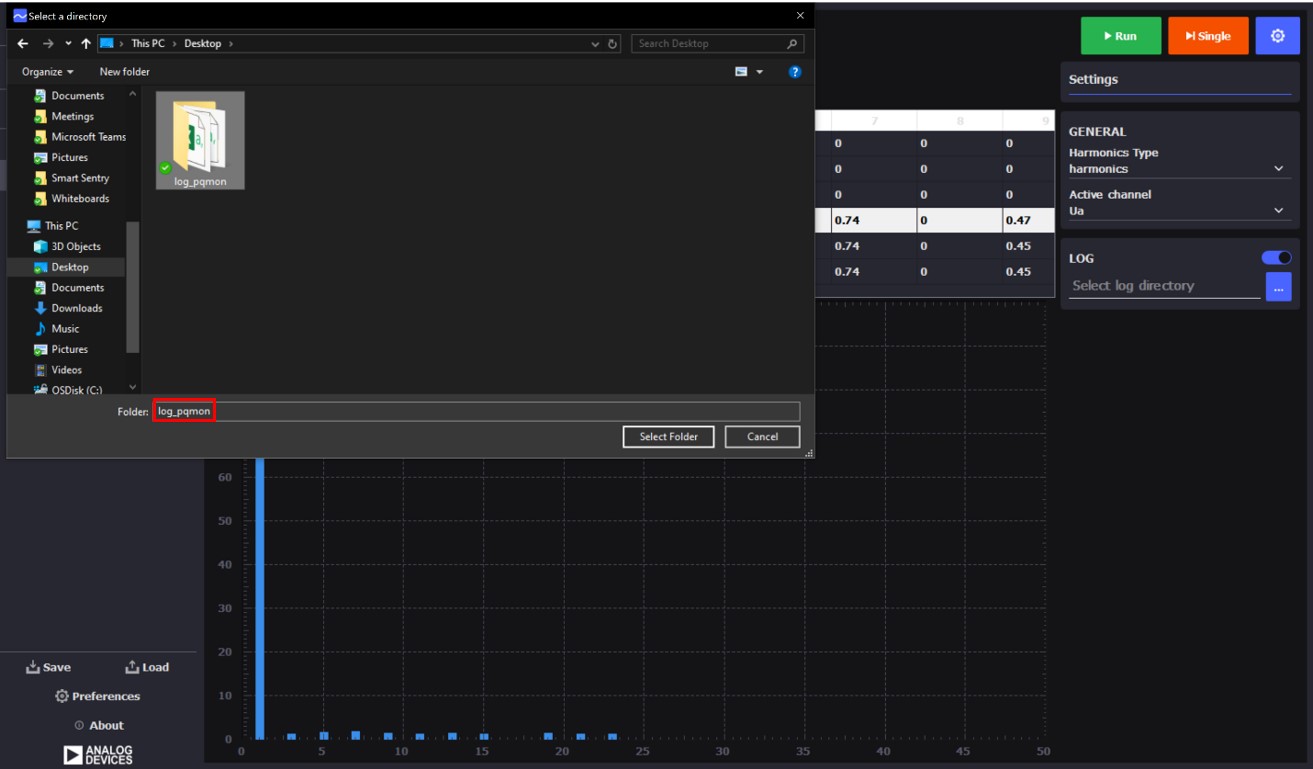Open Preferences from the left sidebar
Viewport: 1313px width, 769px height.
point(101,695)
